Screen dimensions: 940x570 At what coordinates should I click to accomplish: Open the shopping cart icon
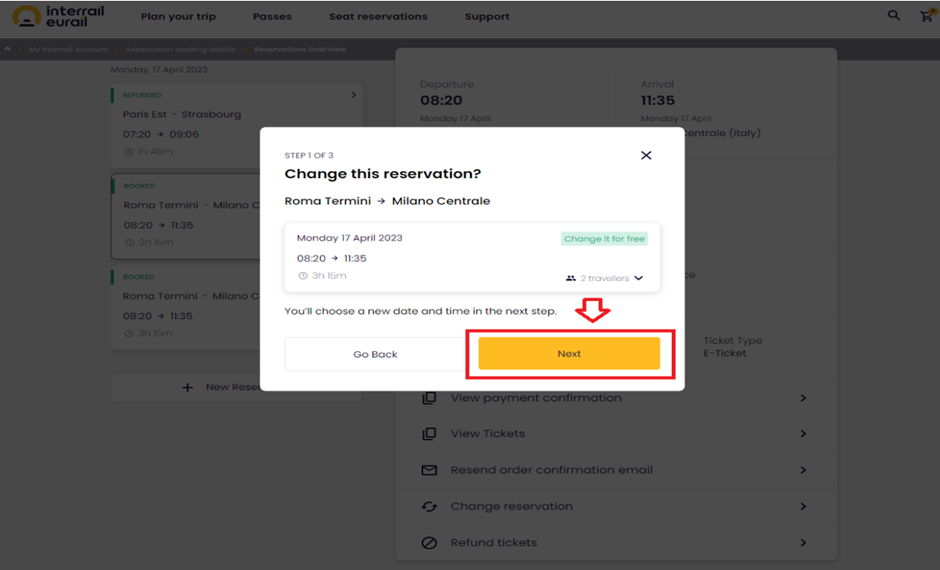point(927,16)
